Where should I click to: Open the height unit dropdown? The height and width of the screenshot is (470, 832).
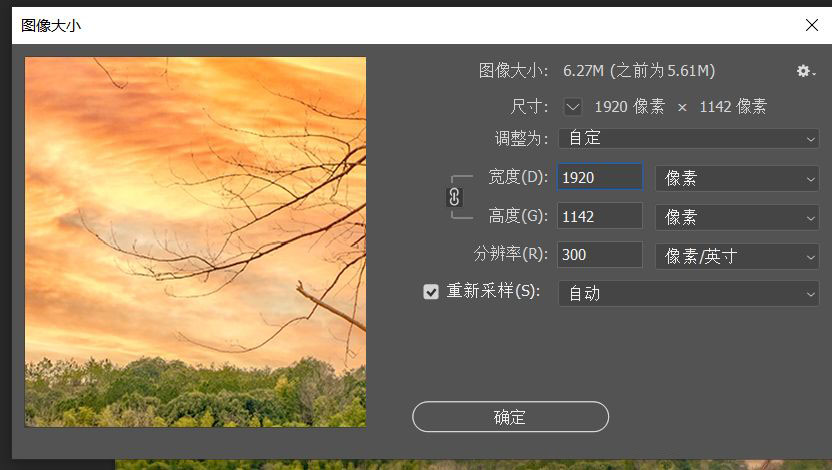[x=737, y=216]
